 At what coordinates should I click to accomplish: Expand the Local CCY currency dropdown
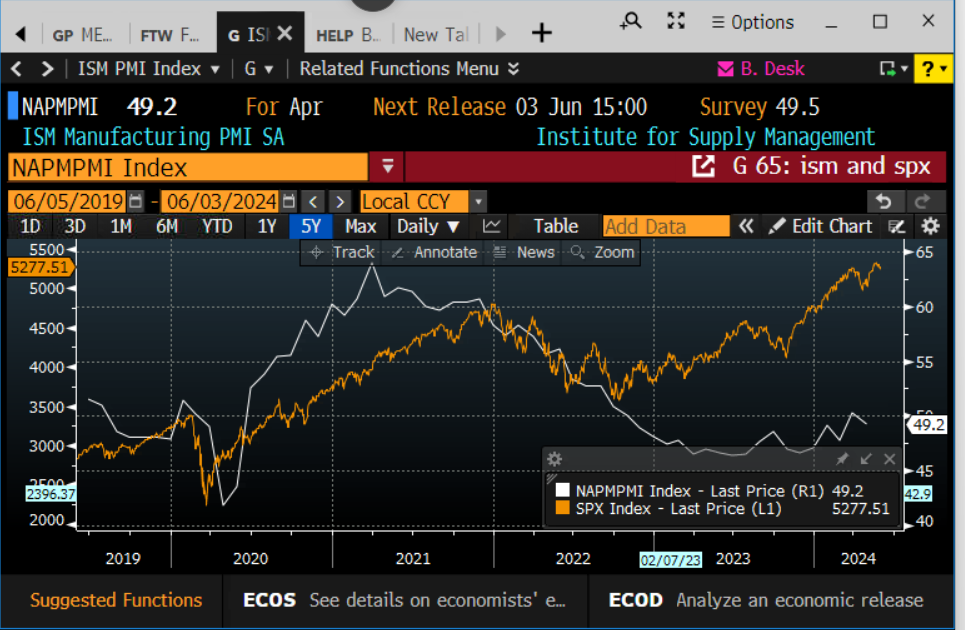[x=478, y=200]
